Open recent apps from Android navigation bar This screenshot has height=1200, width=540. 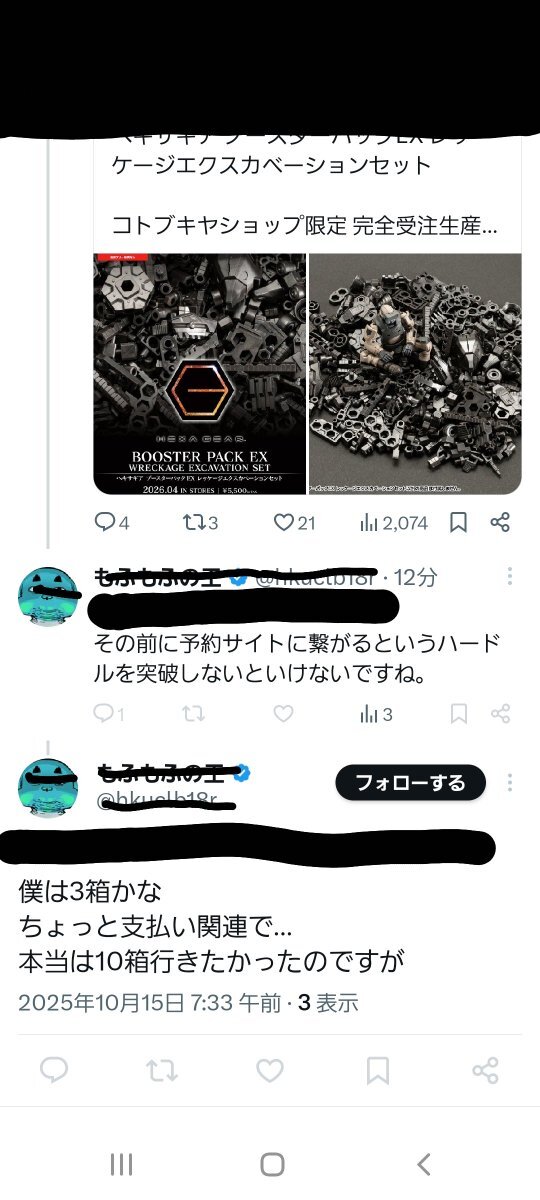[x=121, y=1164]
